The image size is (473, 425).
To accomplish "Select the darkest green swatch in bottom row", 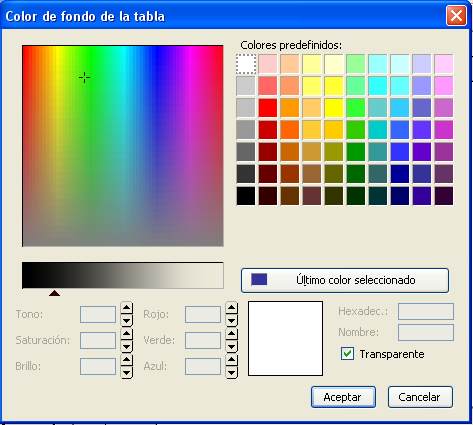I will point(356,196).
